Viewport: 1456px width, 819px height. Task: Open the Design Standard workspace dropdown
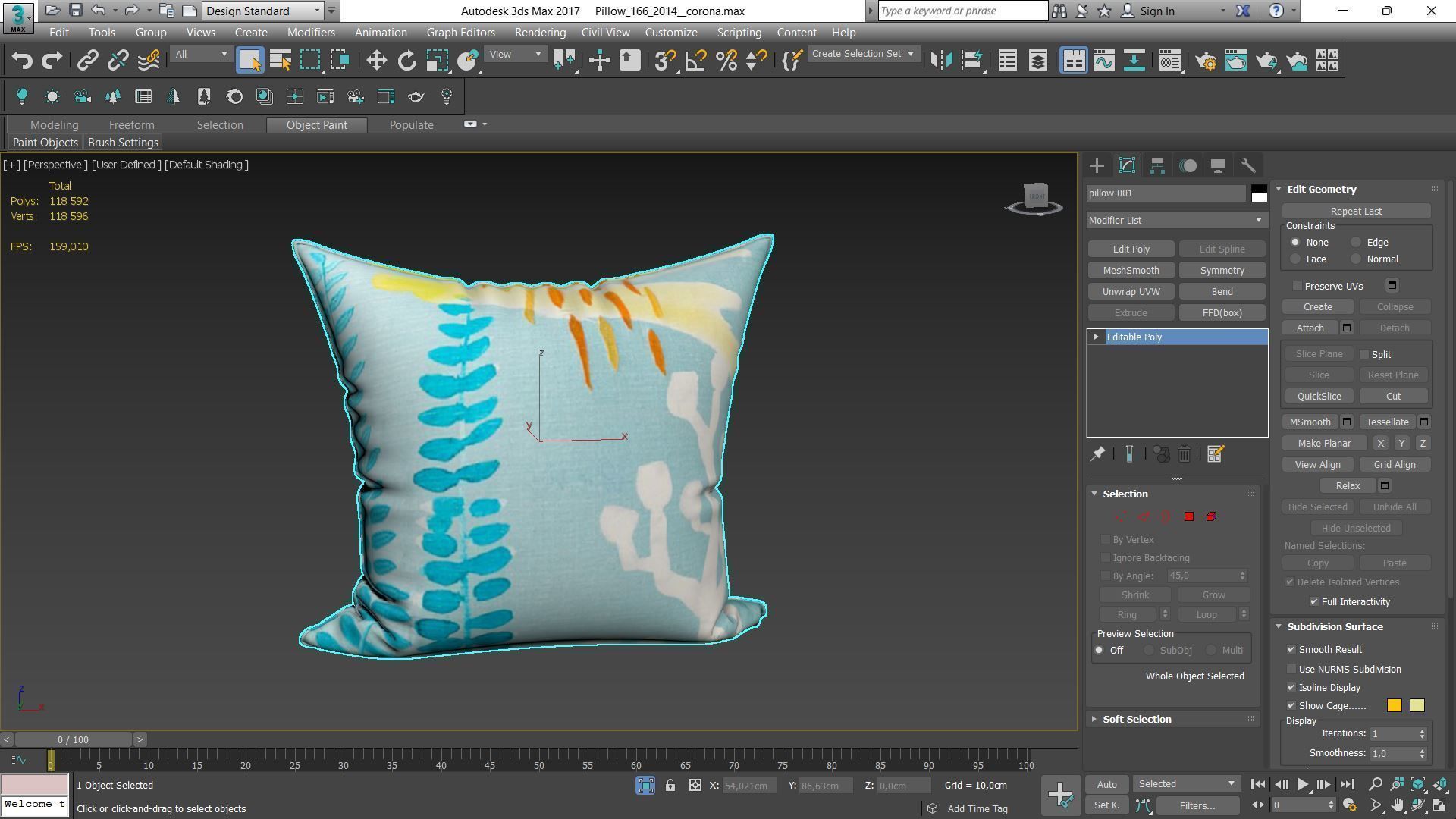point(263,11)
